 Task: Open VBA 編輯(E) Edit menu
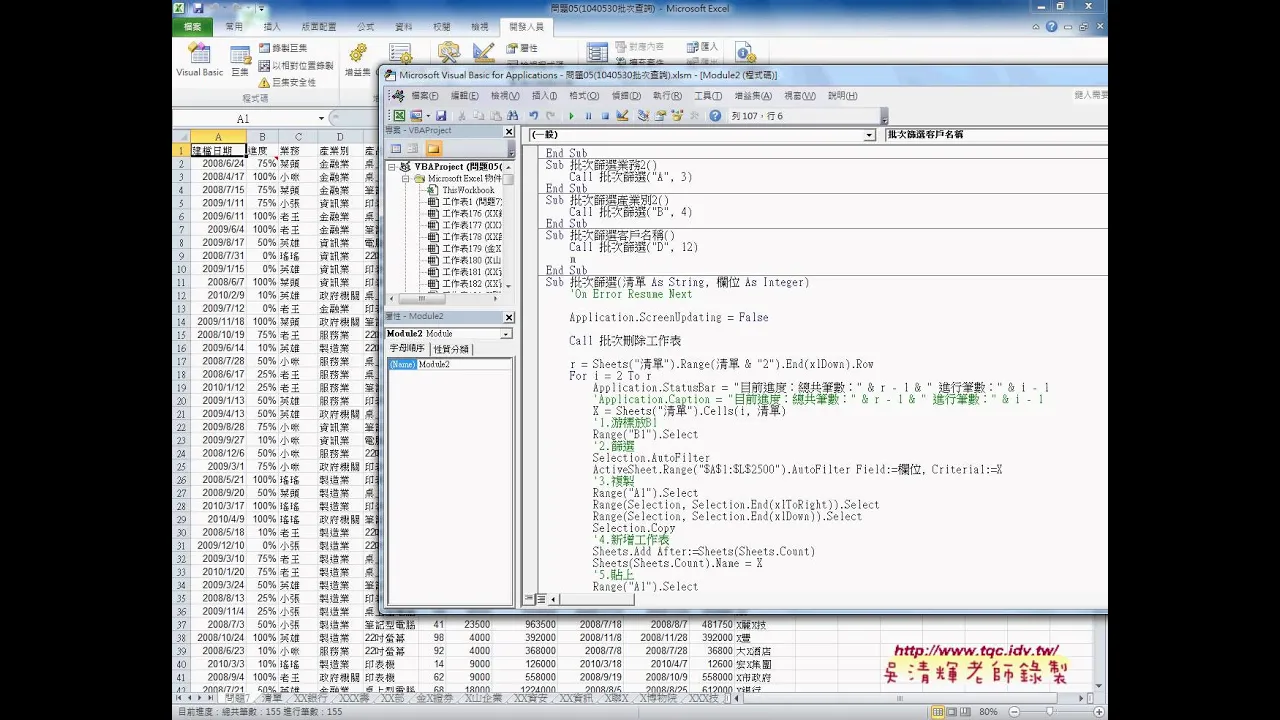pyautogui.click(x=464, y=96)
